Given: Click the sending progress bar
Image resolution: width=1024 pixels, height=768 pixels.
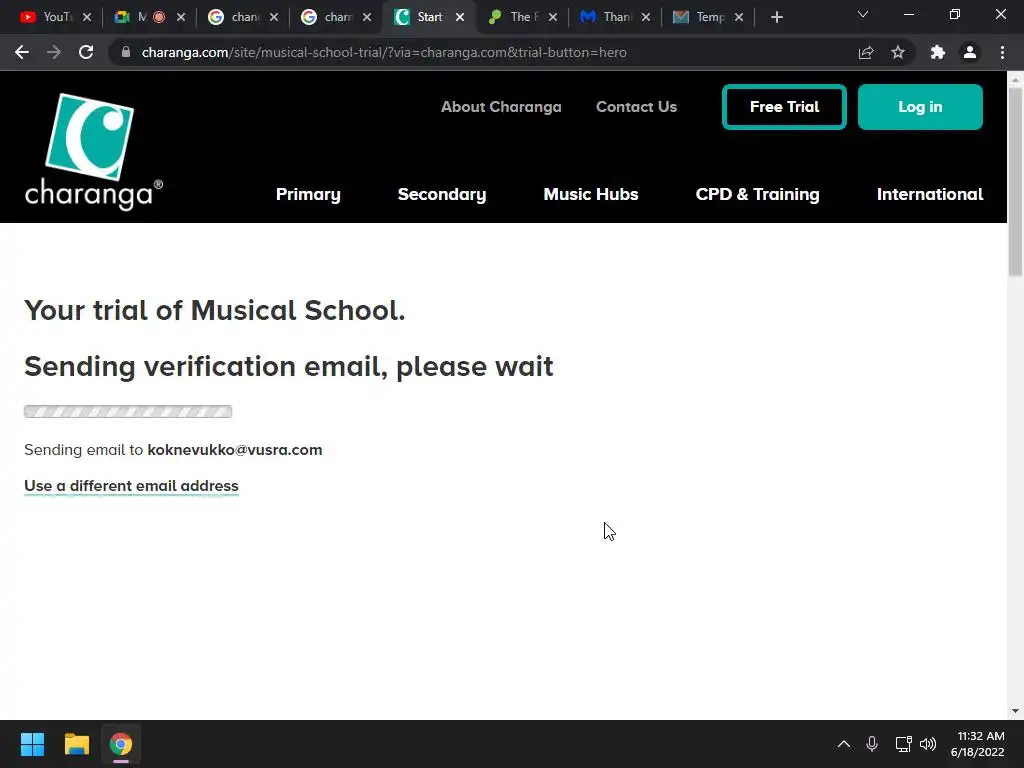Looking at the screenshot, I should pos(128,411).
